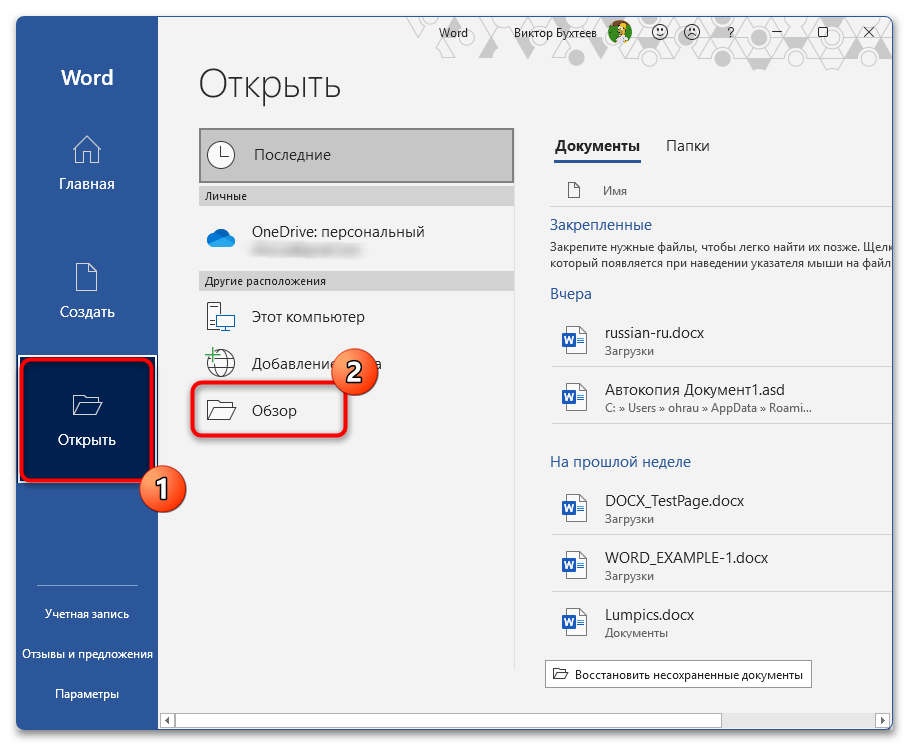
Task: Sort the file list by Имя column header
Action: coord(615,190)
